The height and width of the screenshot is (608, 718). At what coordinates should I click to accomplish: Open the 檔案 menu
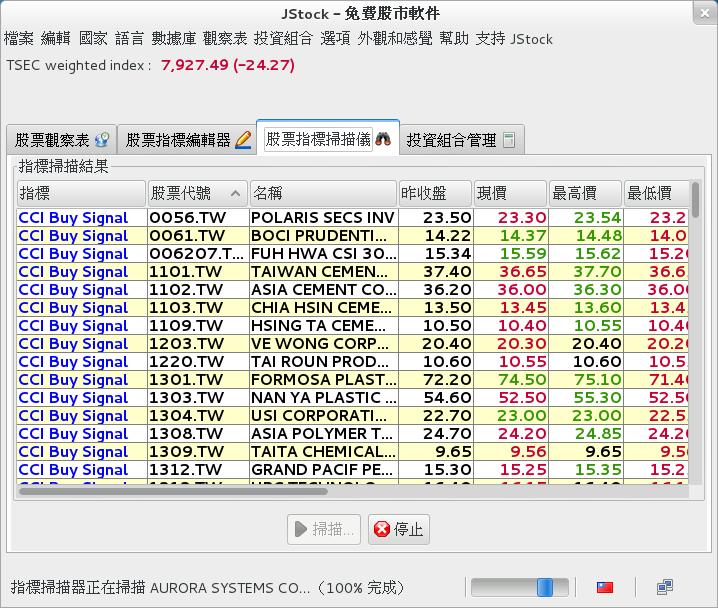pos(19,38)
